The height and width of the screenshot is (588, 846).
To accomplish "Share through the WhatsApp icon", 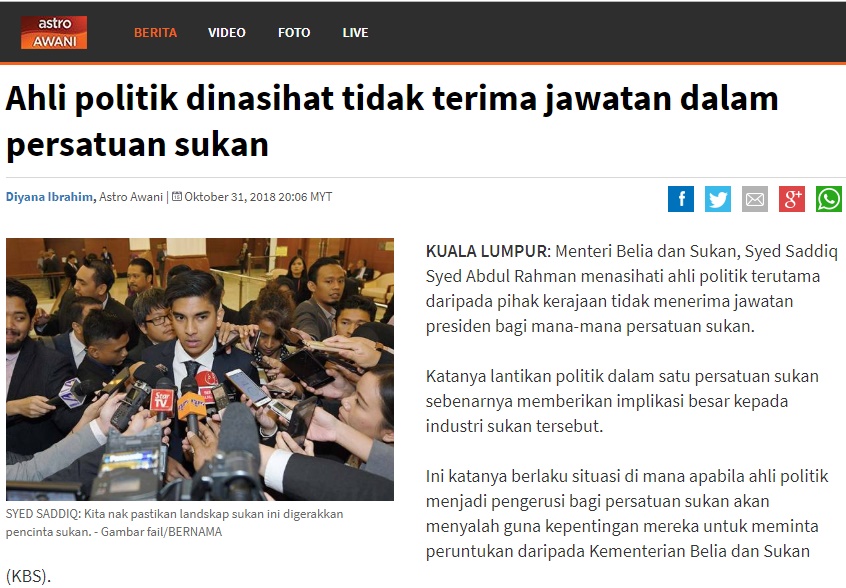I will point(829,199).
